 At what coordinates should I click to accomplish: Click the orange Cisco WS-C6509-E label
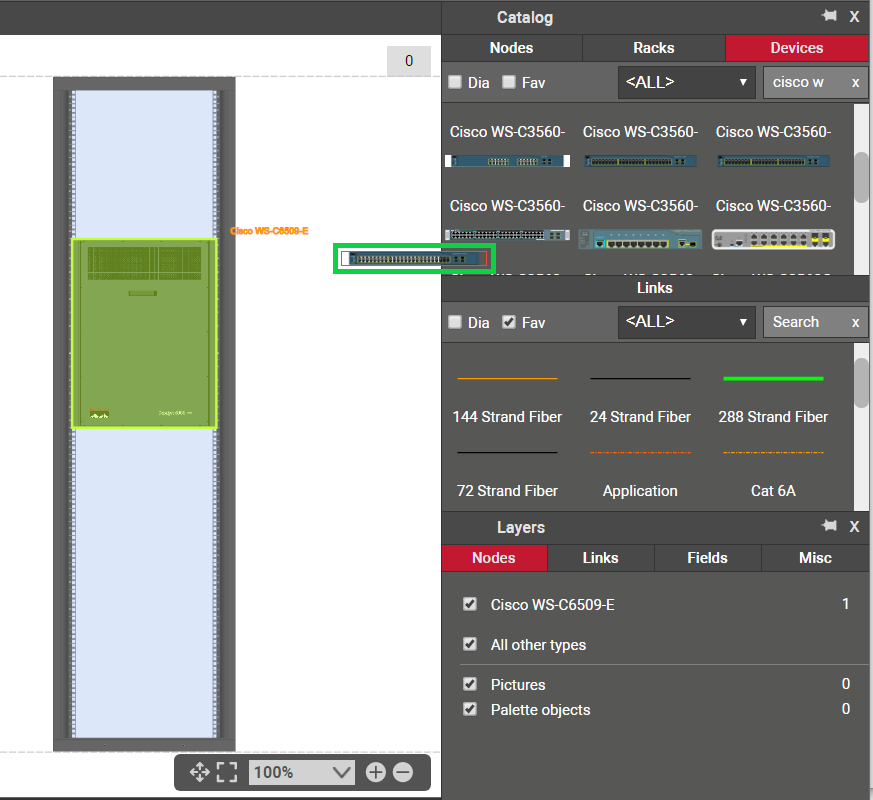[x=269, y=231]
